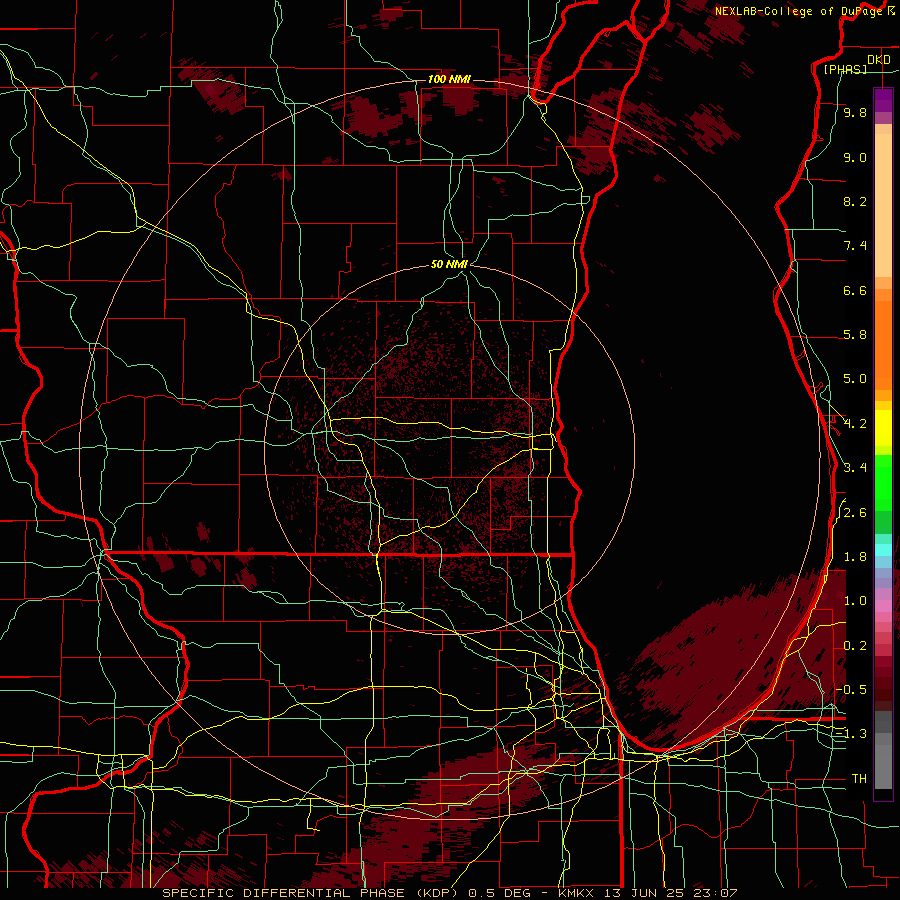Select the 9.0 legend value
This screenshot has height=900, width=900.
(x=855, y=157)
